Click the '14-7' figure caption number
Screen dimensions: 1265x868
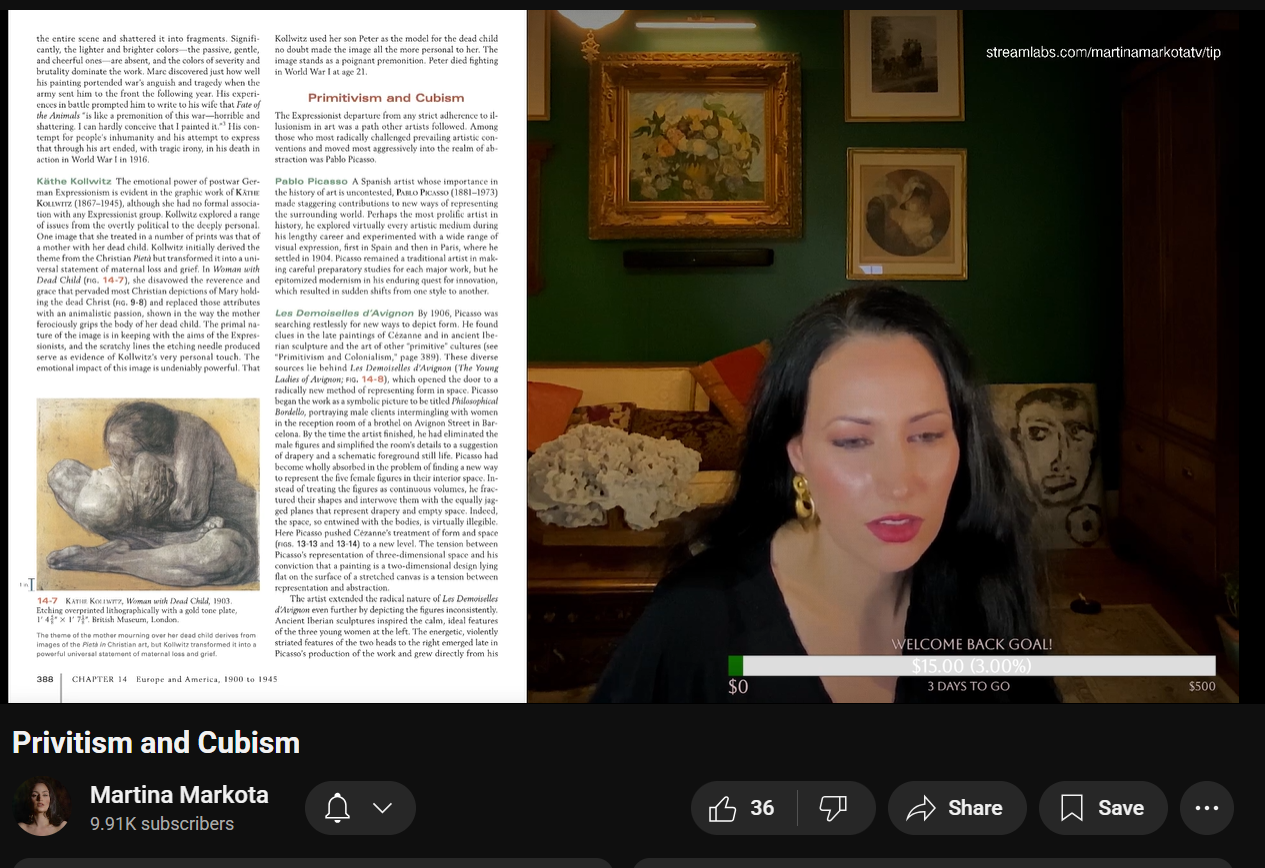tap(46, 601)
